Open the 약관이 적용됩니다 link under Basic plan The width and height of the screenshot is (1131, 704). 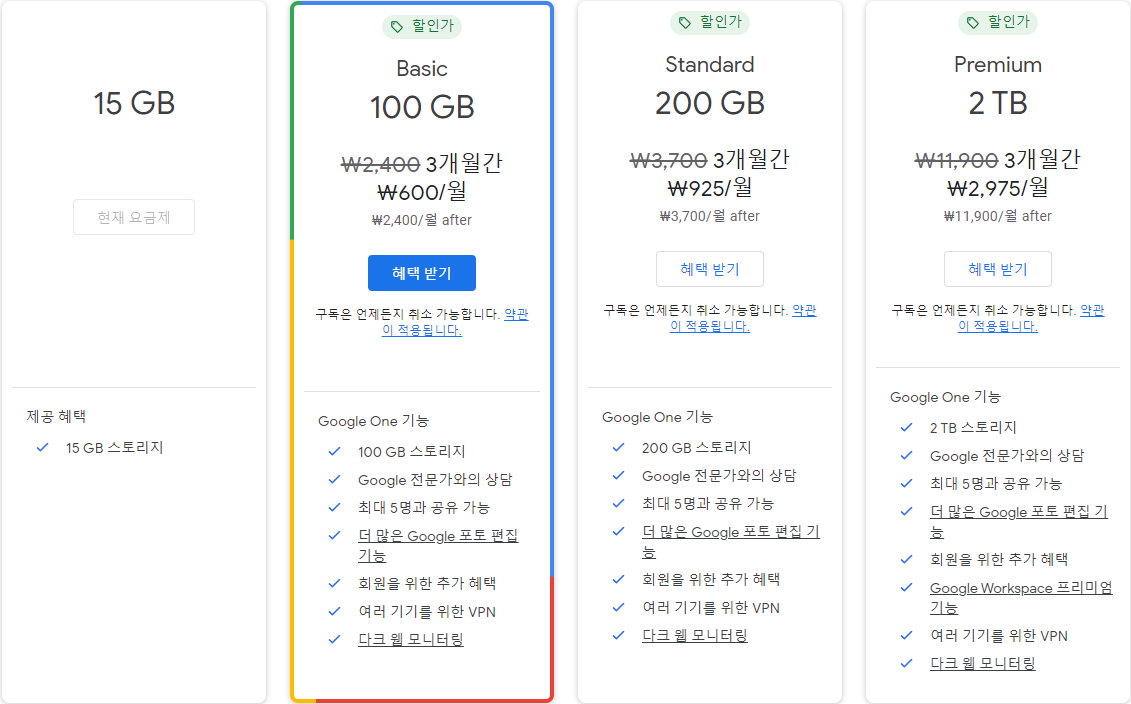tap(420, 331)
